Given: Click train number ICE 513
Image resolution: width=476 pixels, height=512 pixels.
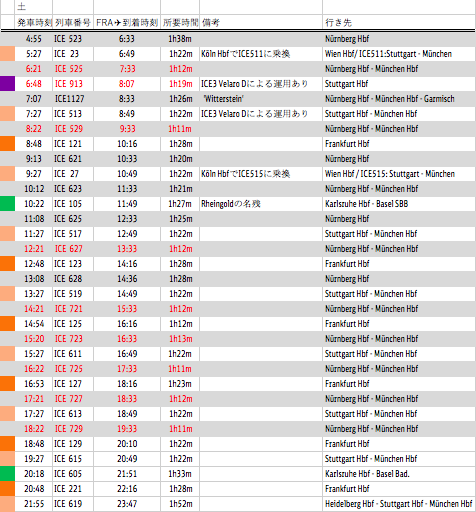Looking at the screenshot, I should 68,114.
